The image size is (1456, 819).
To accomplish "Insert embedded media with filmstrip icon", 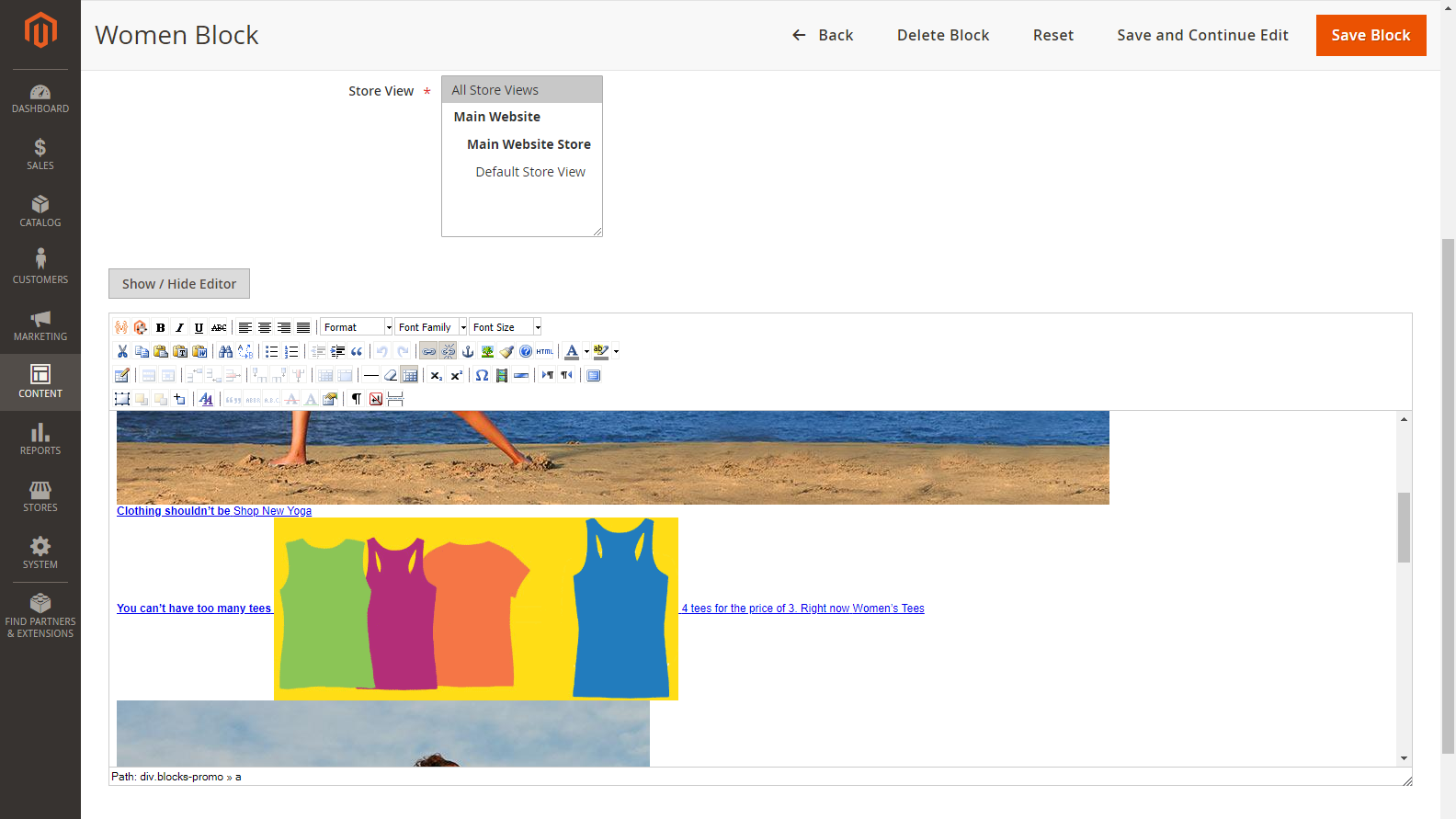I will pyautogui.click(x=501, y=375).
